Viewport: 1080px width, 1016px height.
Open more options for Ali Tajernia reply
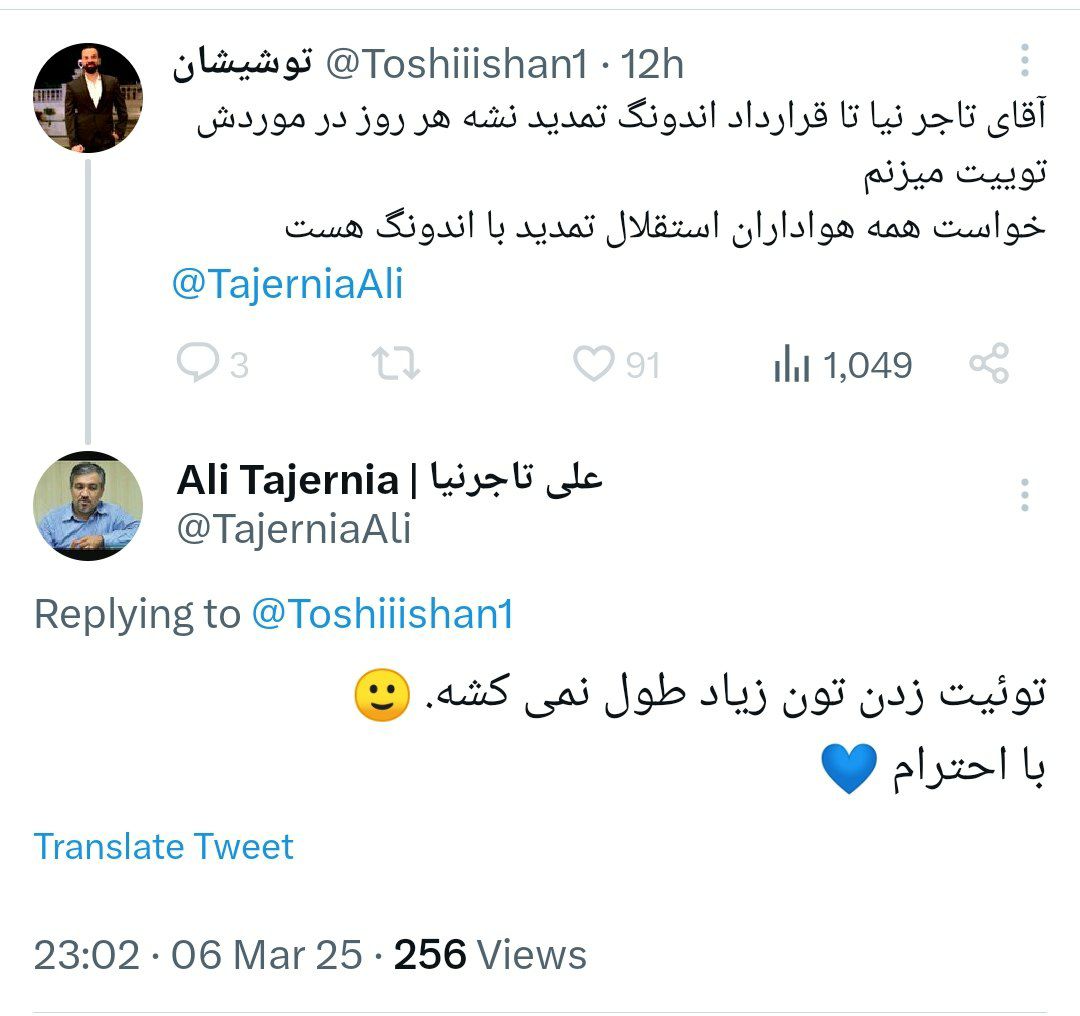(x=1025, y=495)
